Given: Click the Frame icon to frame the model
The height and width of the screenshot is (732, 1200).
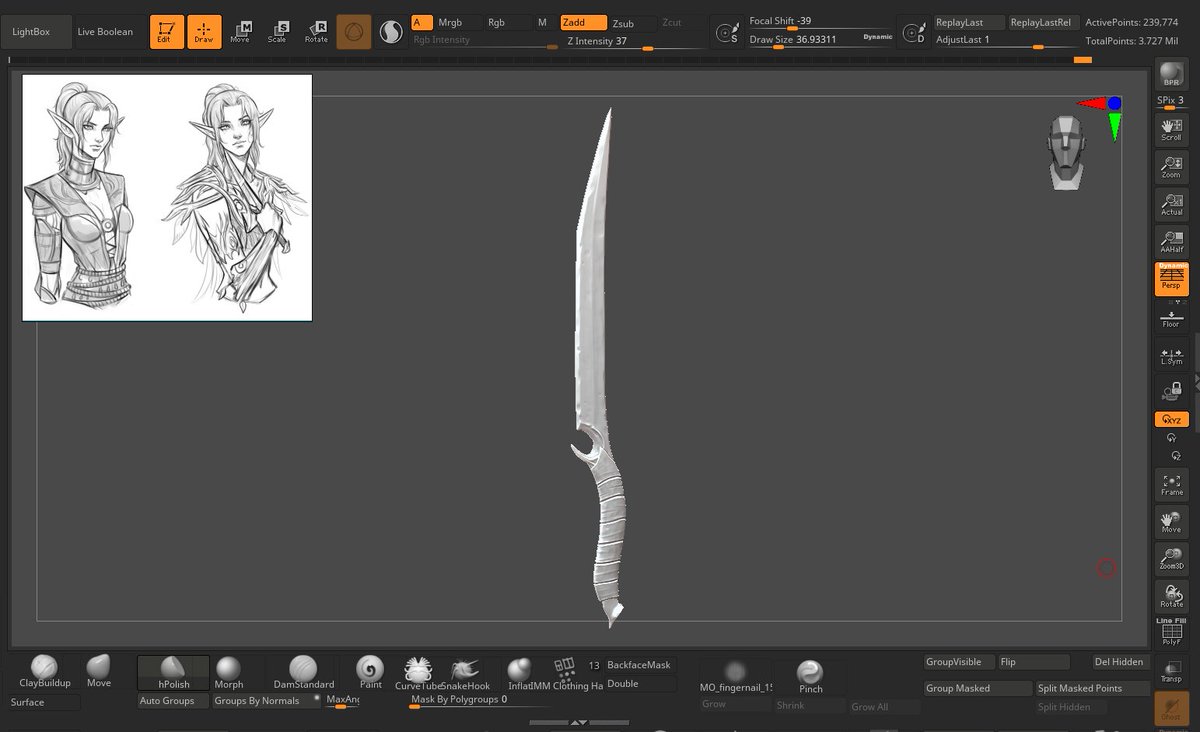Looking at the screenshot, I should 1170,485.
